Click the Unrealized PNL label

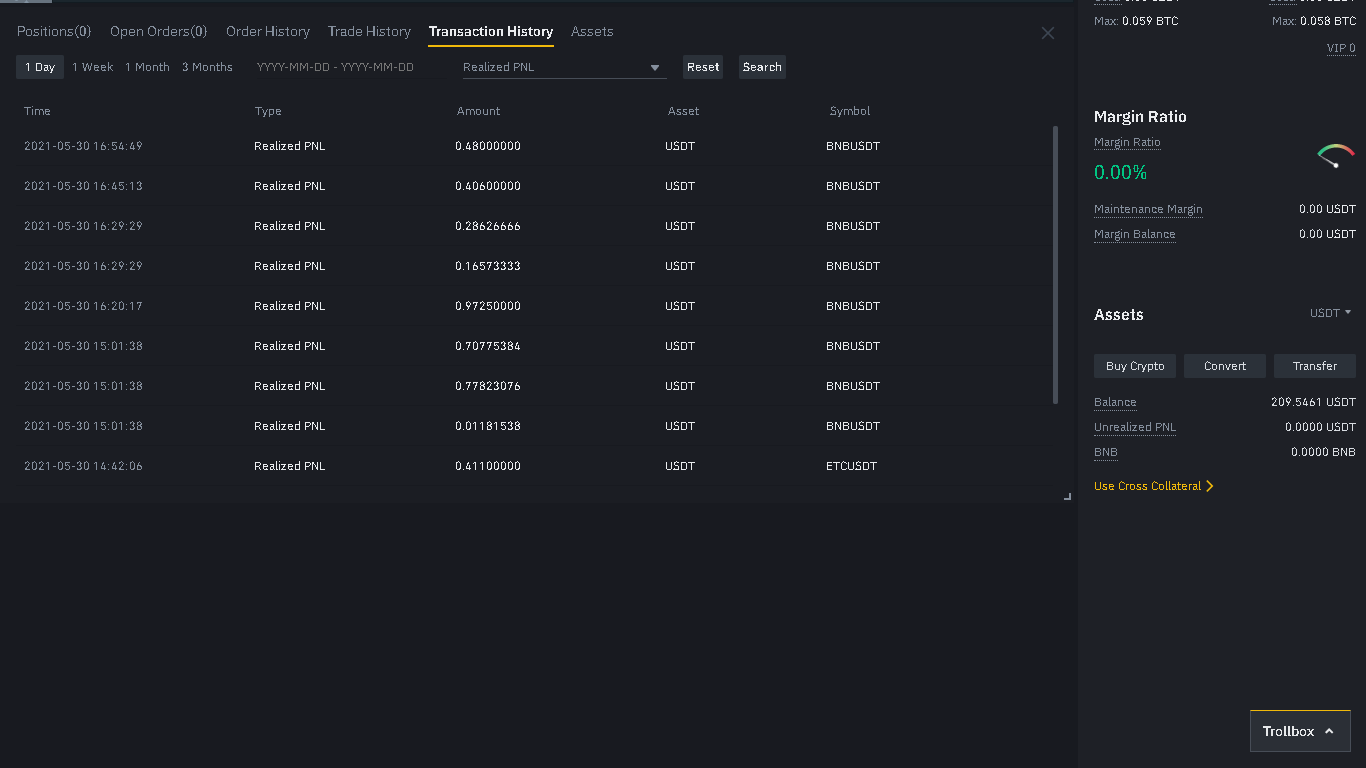point(1135,427)
